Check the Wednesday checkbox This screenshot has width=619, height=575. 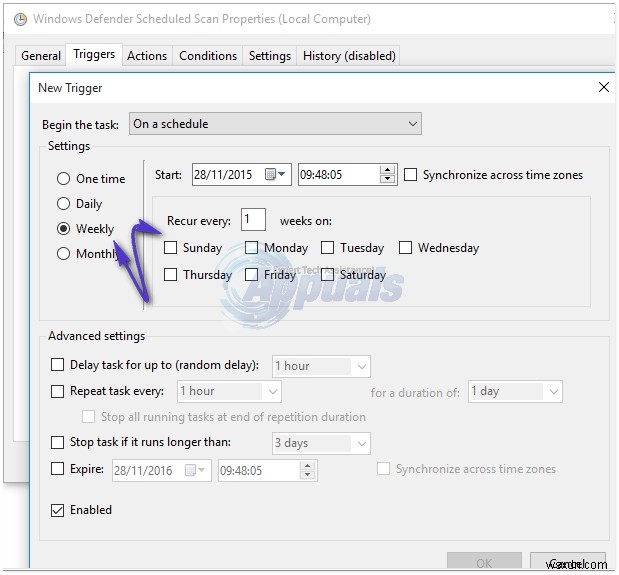pos(405,248)
